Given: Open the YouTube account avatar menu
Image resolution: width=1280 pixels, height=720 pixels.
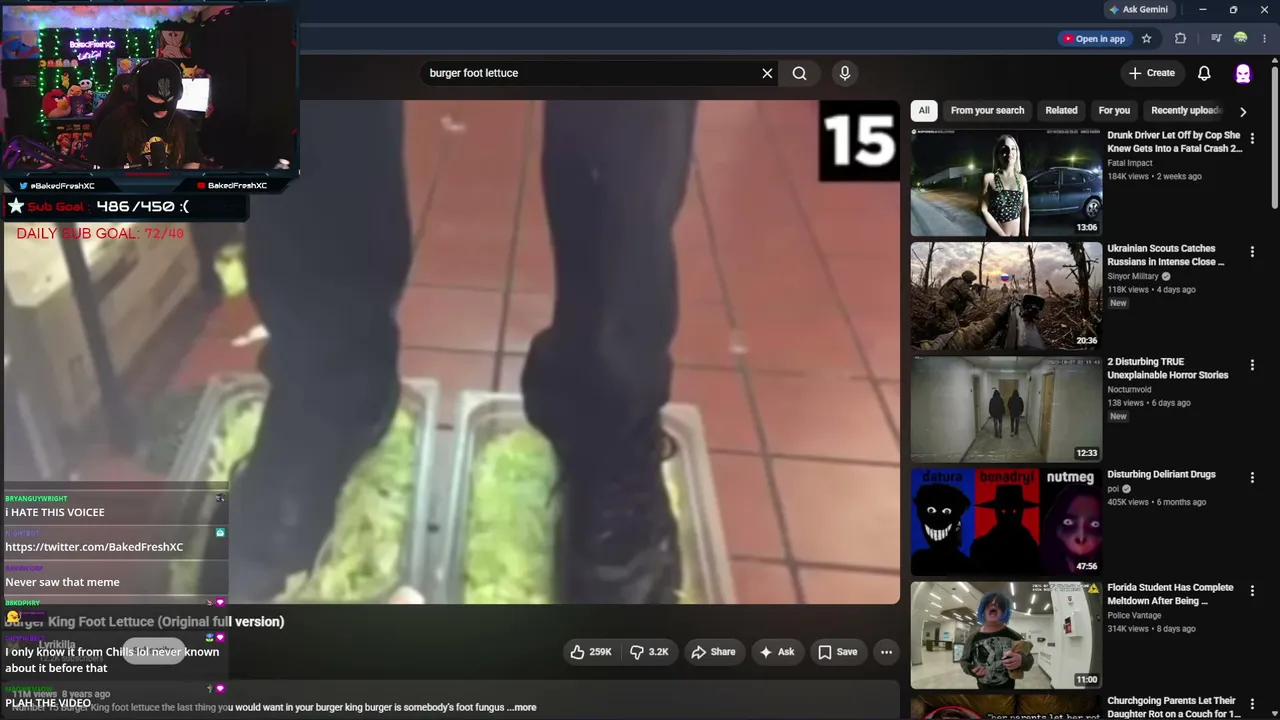Looking at the screenshot, I should (x=1243, y=73).
